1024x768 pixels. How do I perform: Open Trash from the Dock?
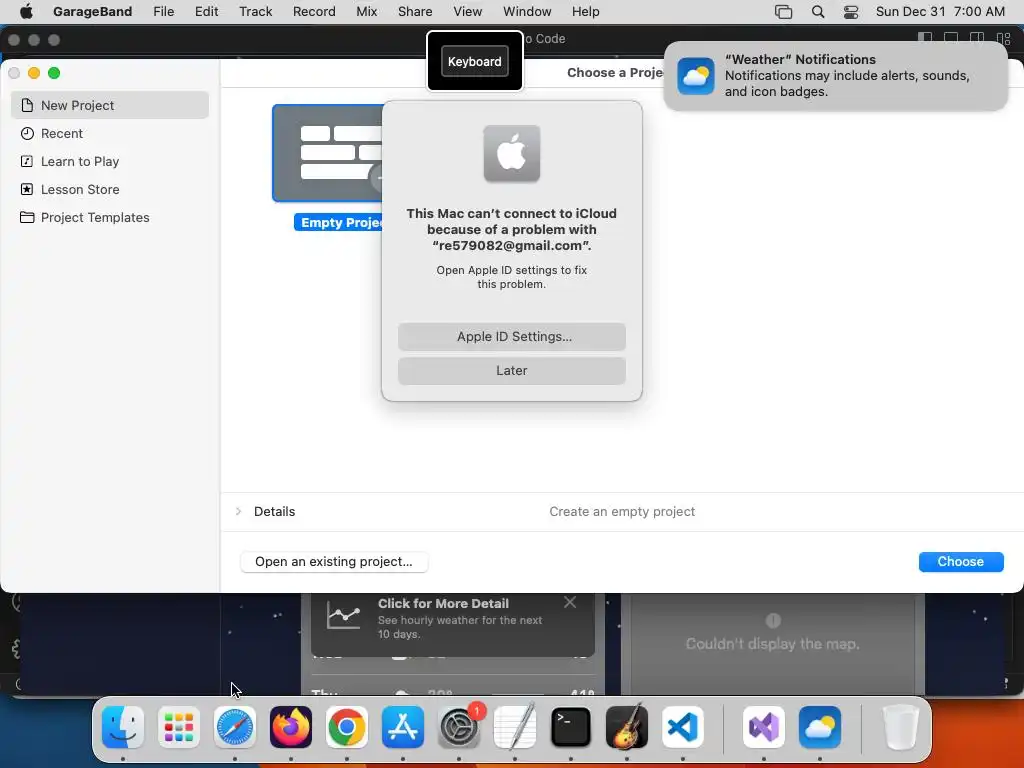coord(901,727)
